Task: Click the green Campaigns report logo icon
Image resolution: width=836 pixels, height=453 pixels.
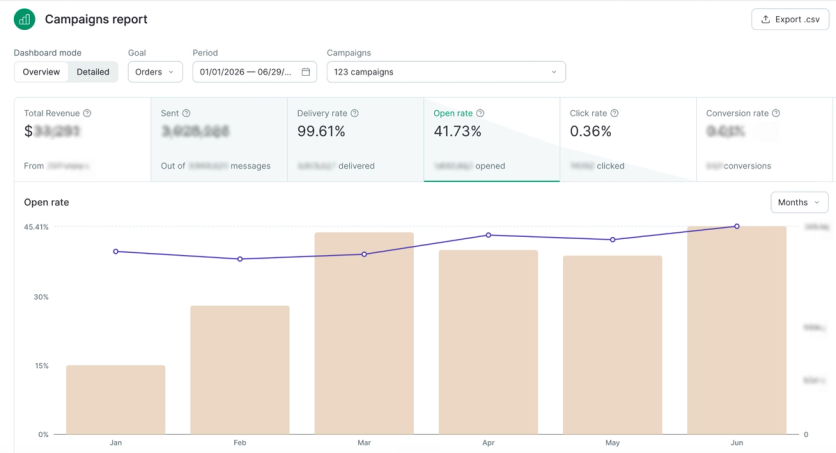Action: tap(25, 20)
